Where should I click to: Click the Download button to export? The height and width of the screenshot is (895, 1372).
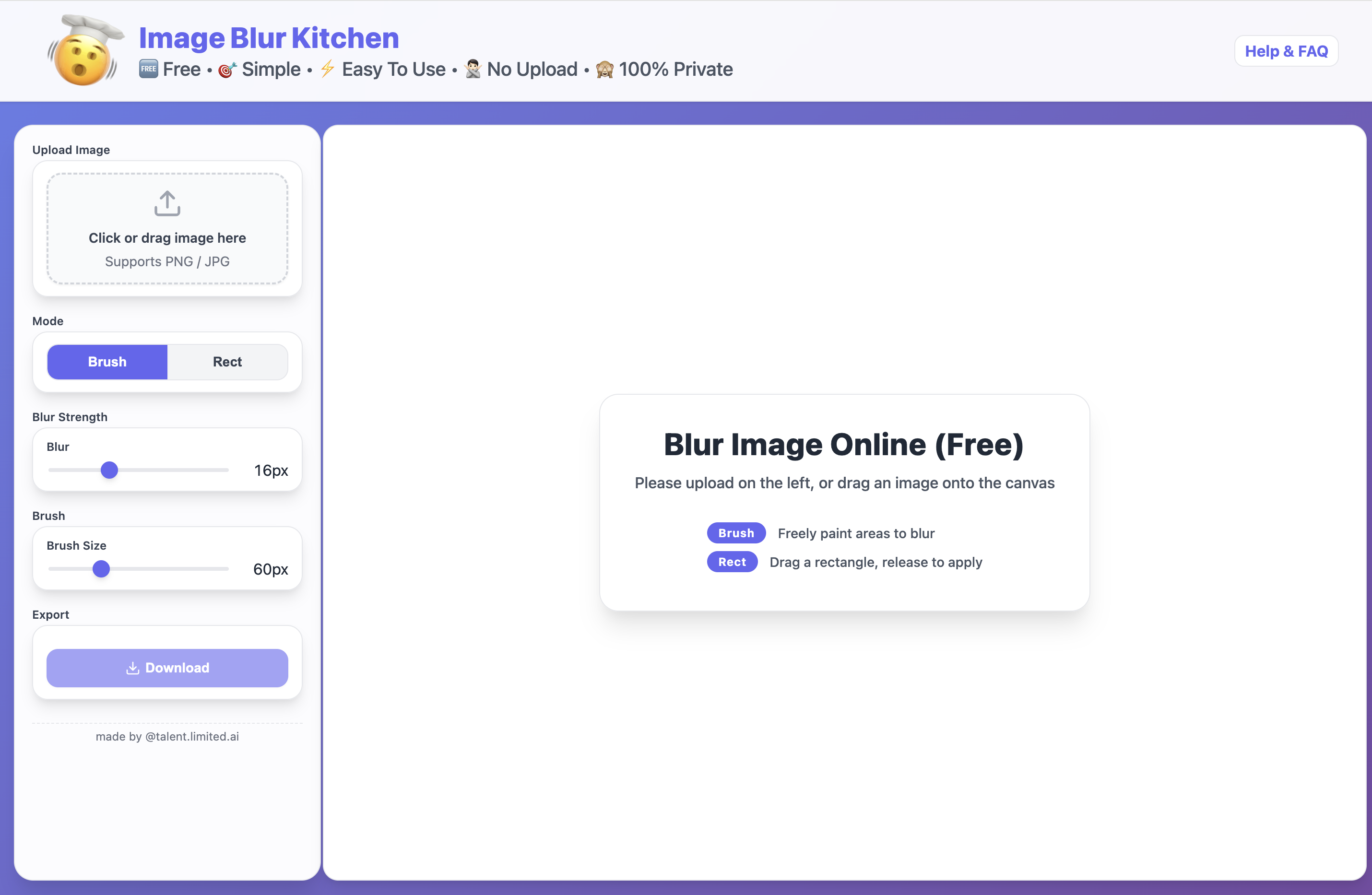click(x=166, y=668)
